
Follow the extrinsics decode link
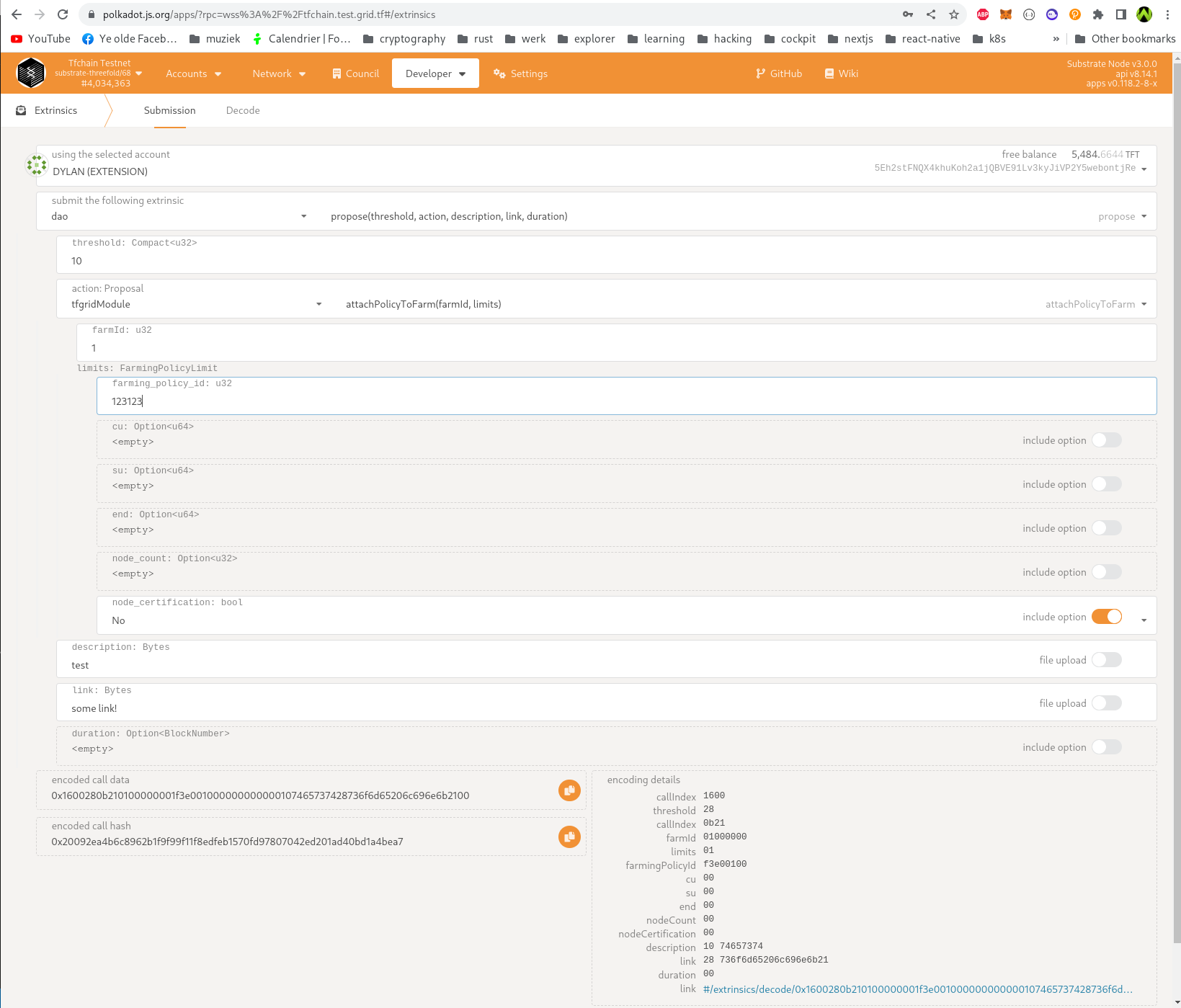917,989
